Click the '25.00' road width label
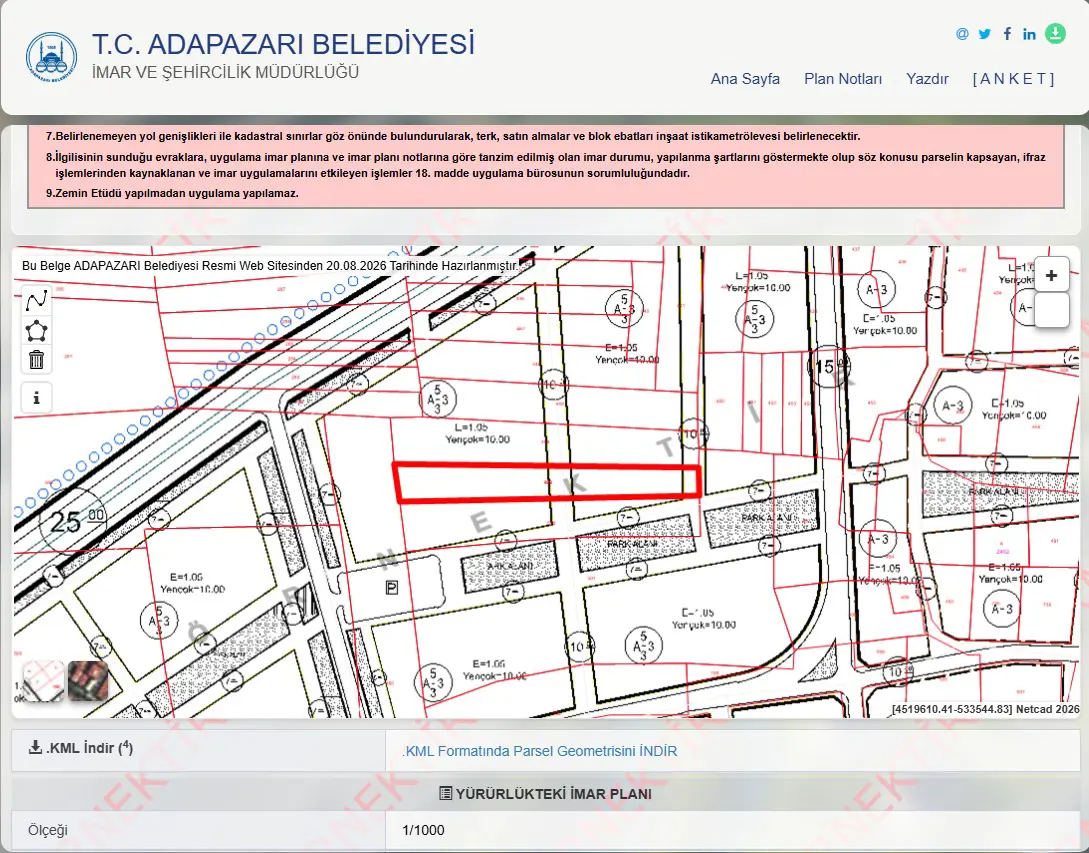The image size is (1089, 853). pos(73,520)
